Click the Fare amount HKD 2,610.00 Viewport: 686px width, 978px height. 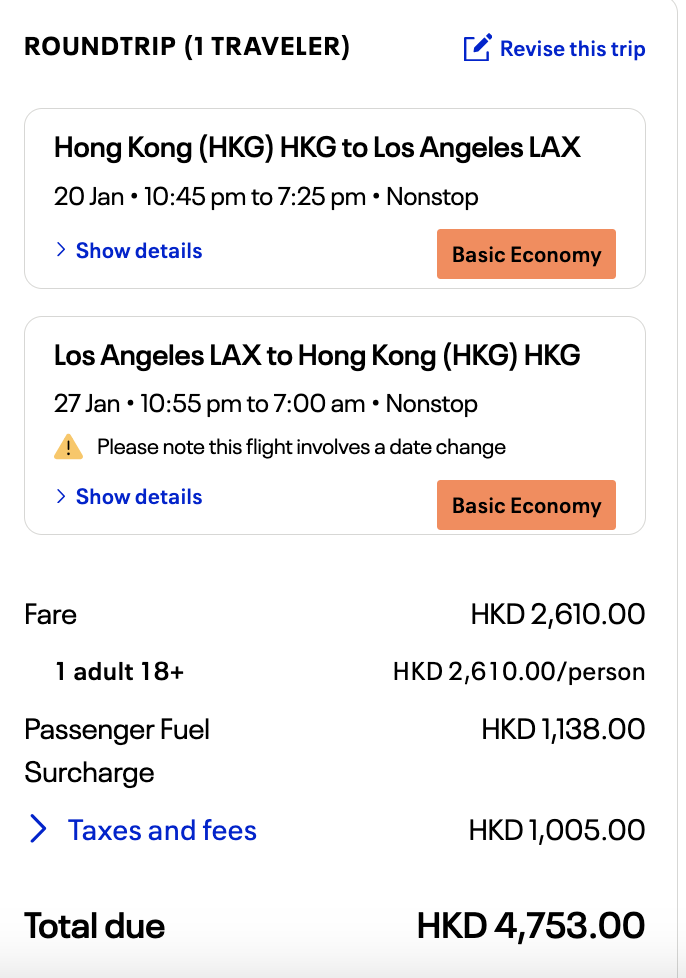[x=557, y=614]
